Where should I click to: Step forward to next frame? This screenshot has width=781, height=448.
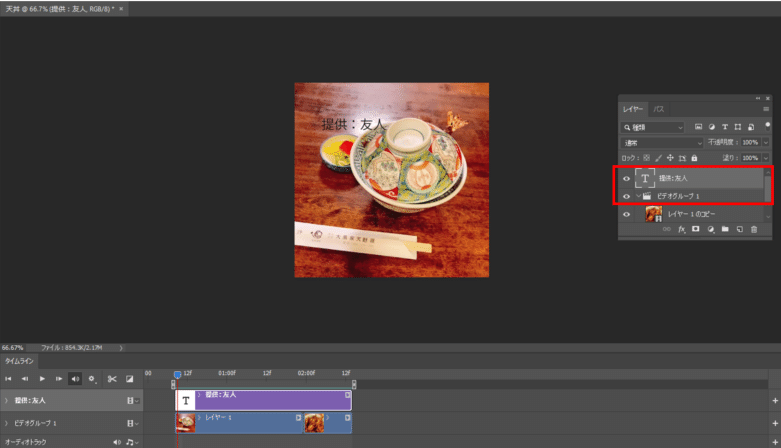click(59, 379)
